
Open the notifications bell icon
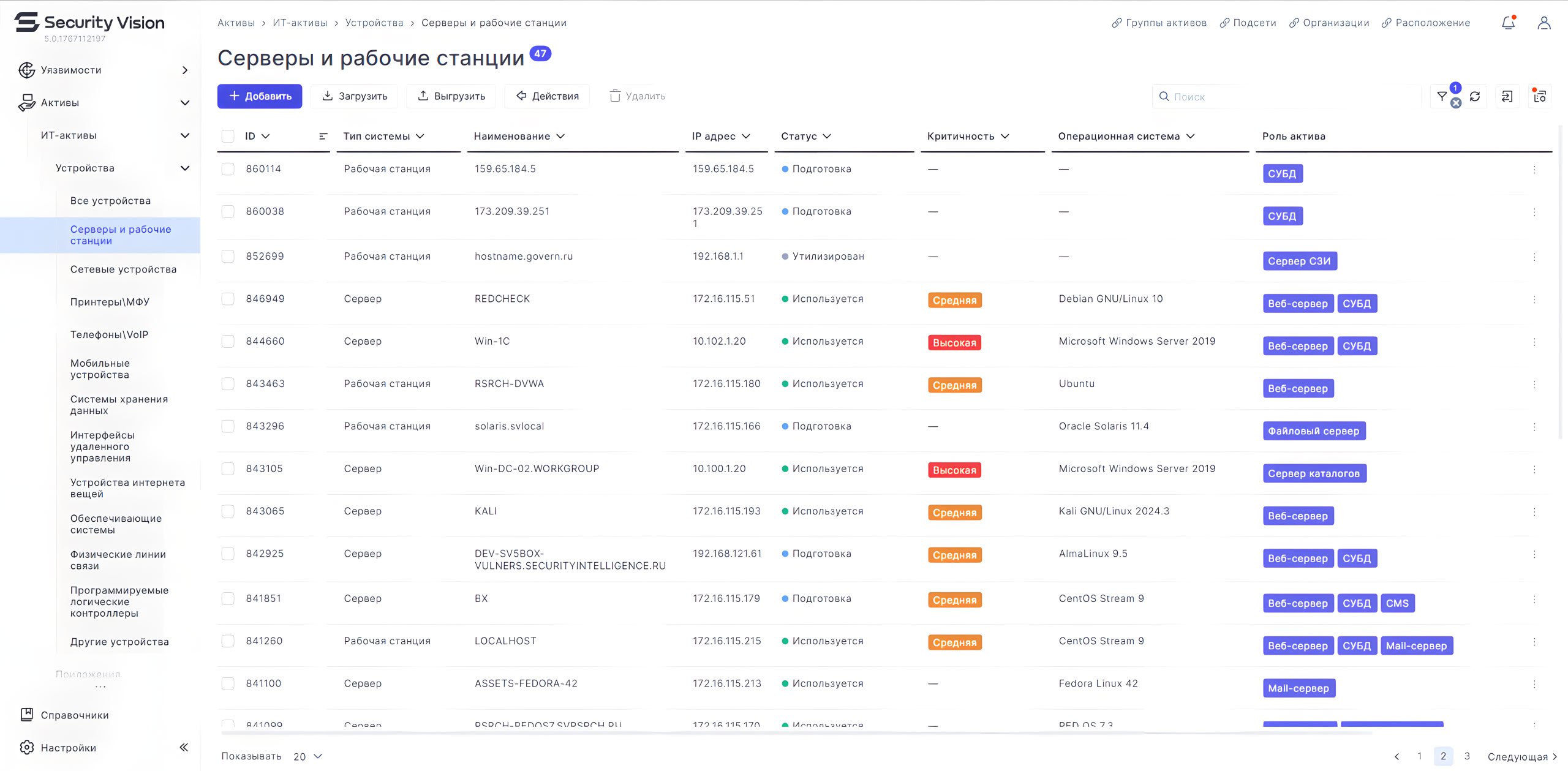[x=1507, y=23]
